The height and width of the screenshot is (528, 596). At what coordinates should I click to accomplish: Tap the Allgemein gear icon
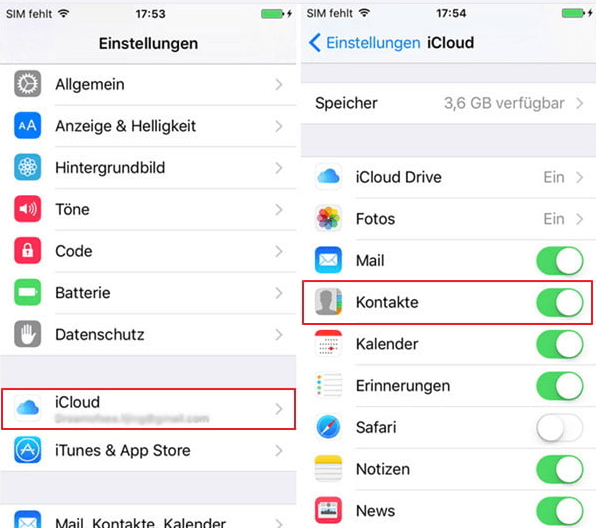pyautogui.click(x=27, y=84)
